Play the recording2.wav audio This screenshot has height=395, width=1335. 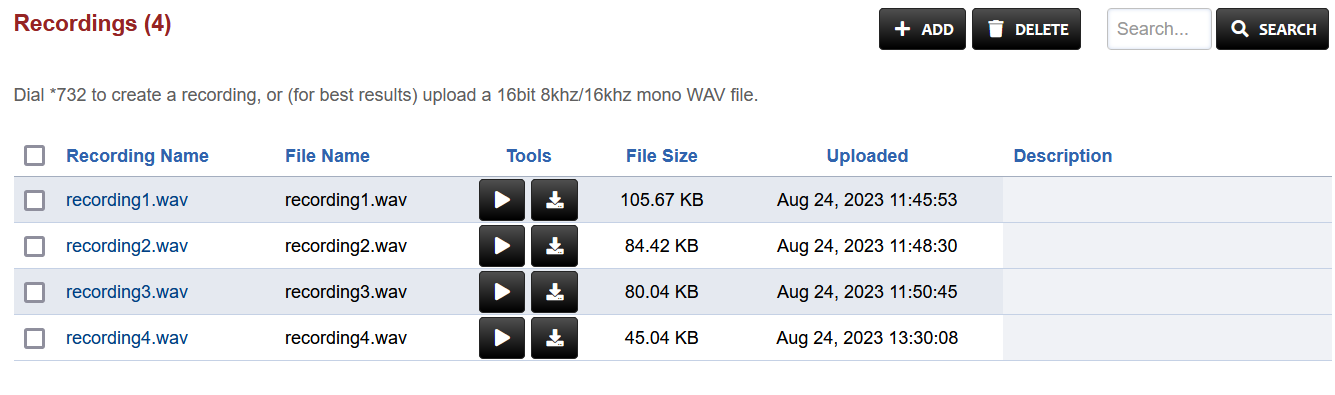click(x=502, y=246)
